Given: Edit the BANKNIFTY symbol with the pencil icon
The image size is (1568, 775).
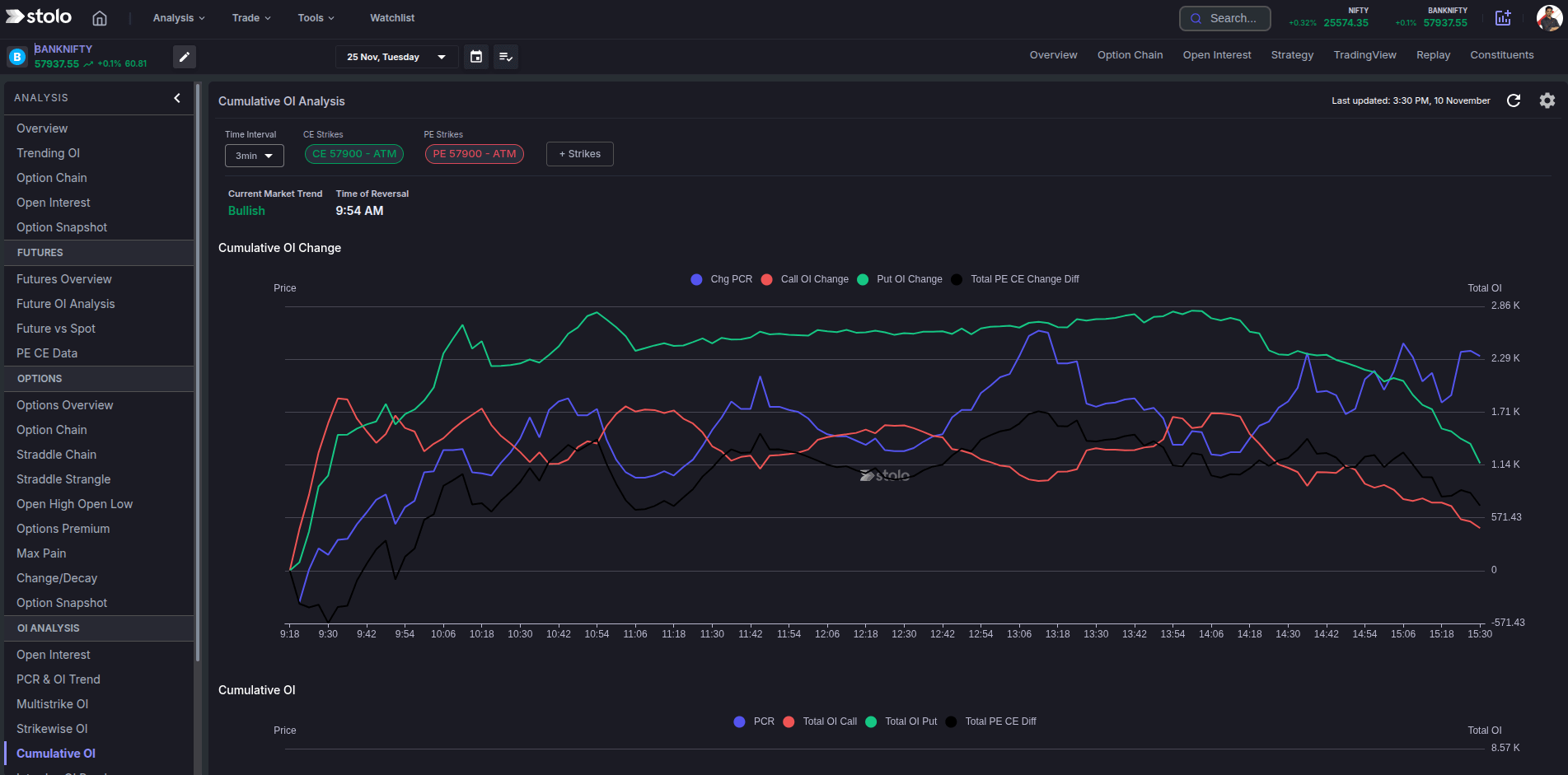Looking at the screenshot, I should point(184,56).
